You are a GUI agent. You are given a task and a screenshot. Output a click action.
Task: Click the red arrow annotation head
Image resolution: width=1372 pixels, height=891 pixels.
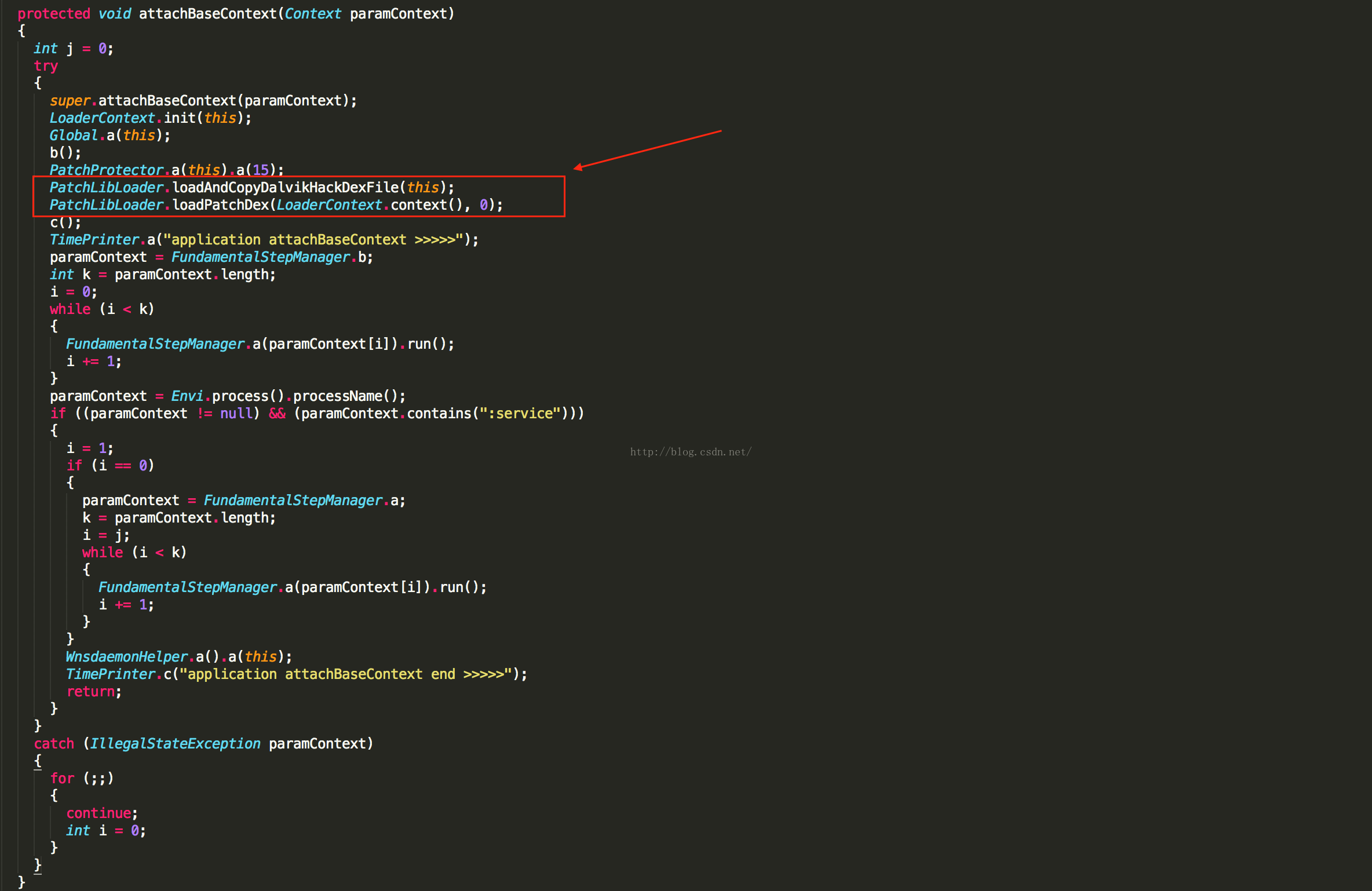click(578, 168)
